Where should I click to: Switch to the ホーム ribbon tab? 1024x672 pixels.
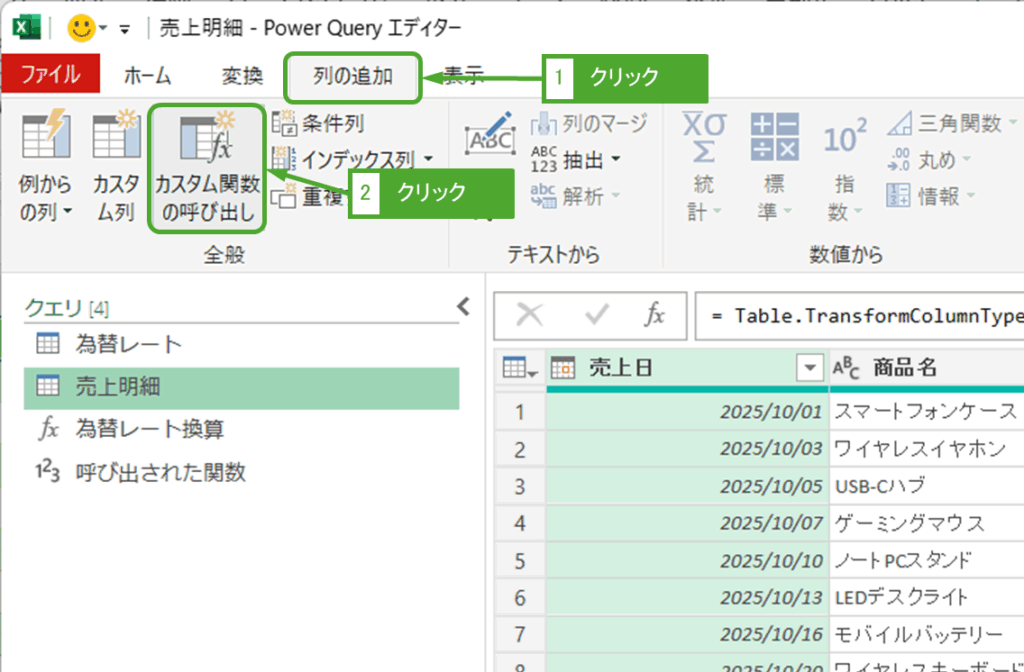pos(148,76)
